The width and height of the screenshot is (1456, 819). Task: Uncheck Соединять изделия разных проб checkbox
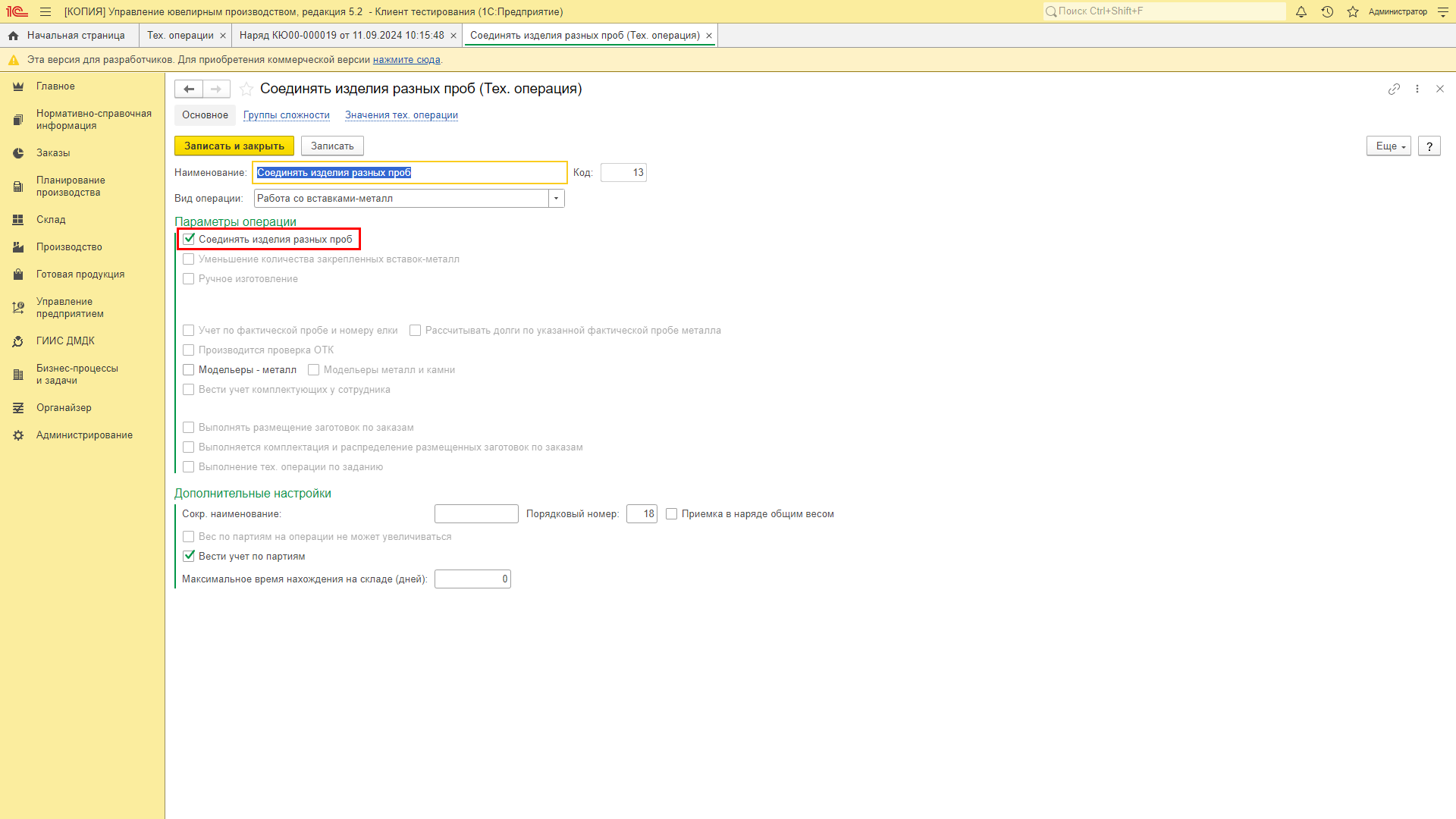[x=189, y=239]
